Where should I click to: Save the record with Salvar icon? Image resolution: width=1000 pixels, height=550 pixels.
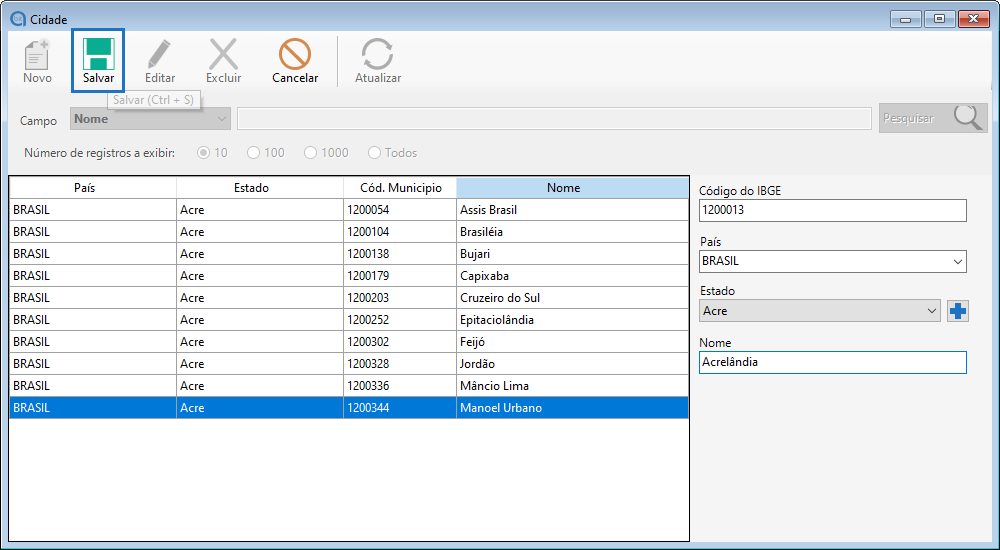point(98,60)
